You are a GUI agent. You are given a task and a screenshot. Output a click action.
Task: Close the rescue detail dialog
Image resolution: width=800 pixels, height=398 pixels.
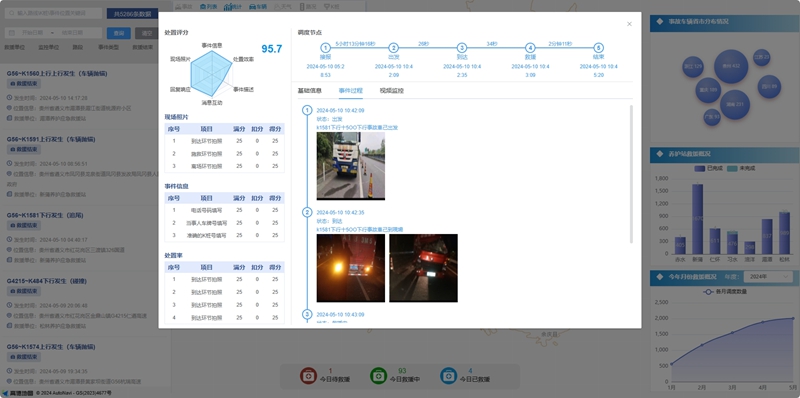coord(629,24)
